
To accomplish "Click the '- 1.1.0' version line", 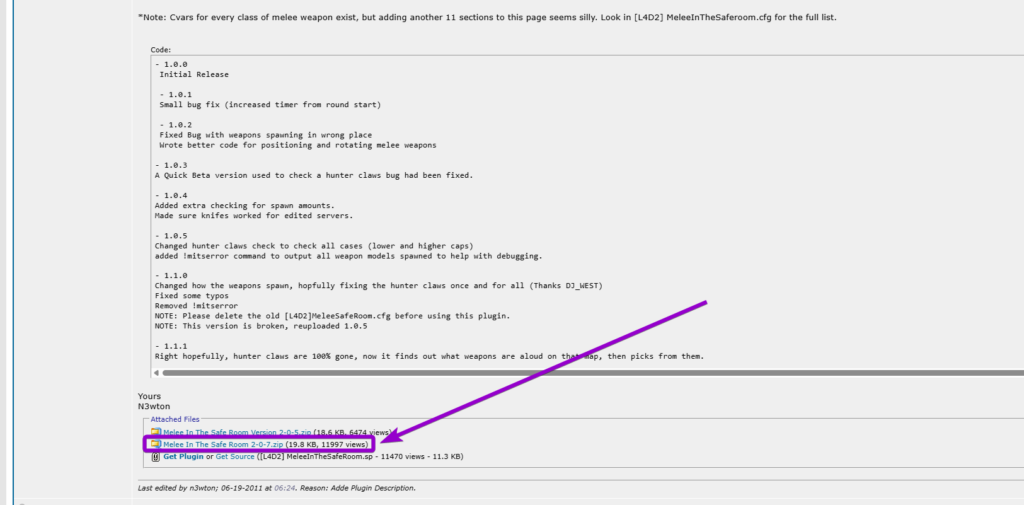I will pos(171,276).
